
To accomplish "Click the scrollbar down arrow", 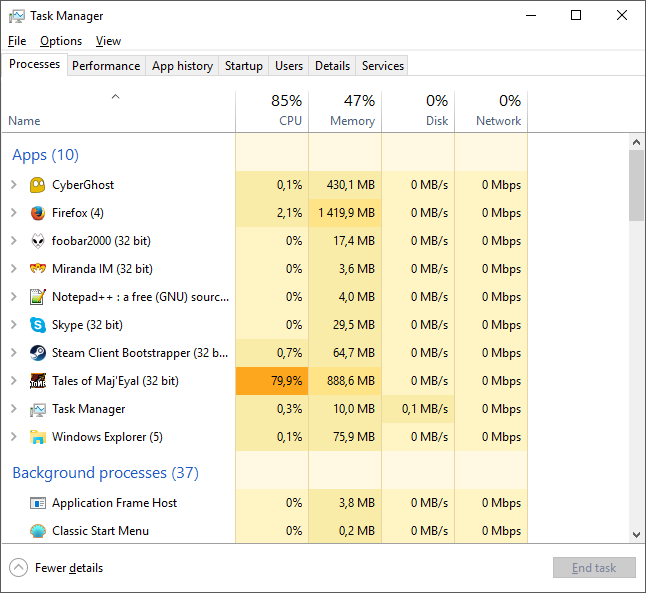I will (x=636, y=535).
